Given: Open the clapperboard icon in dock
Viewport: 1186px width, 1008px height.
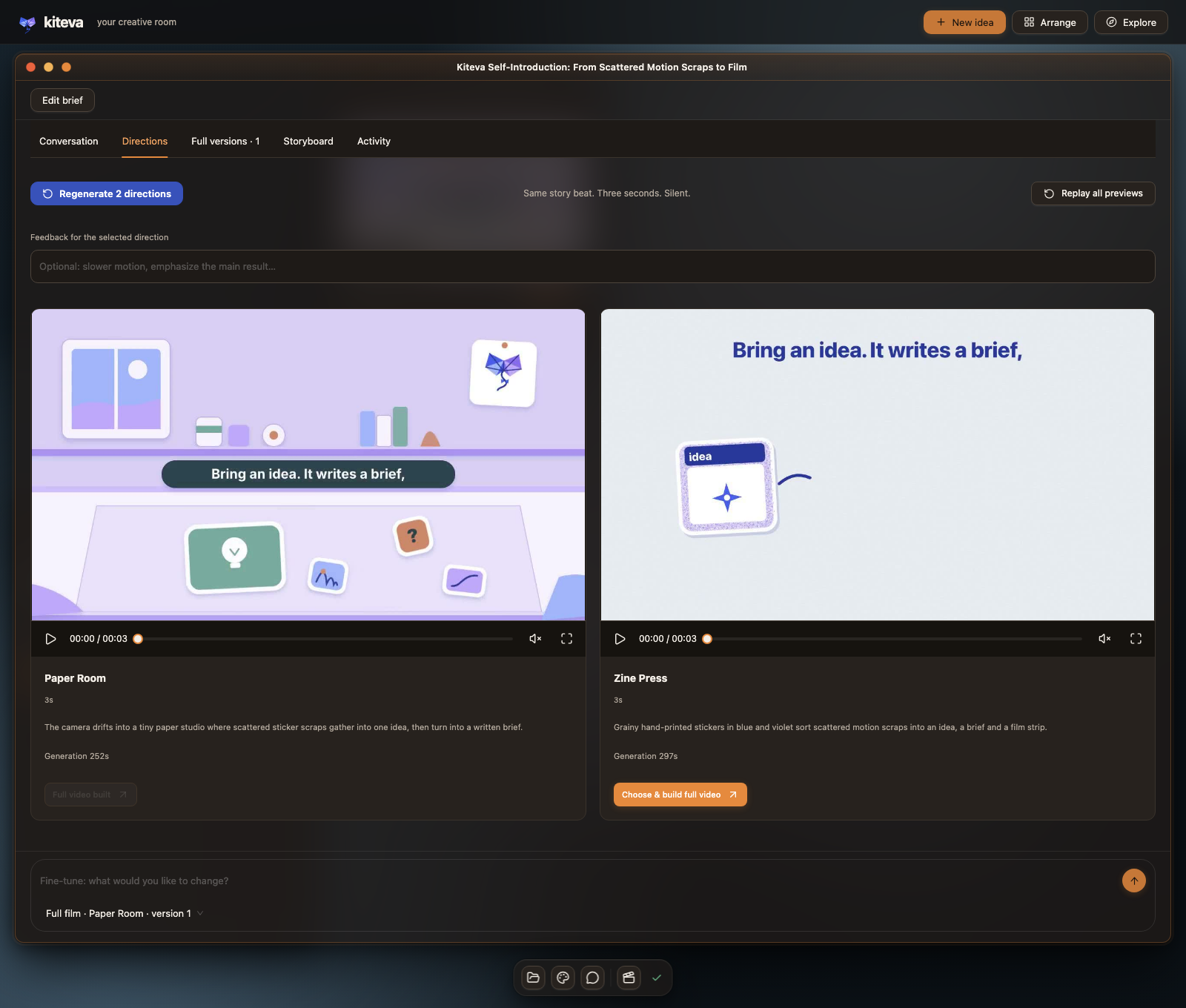Looking at the screenshot, I should coord(629,978).
